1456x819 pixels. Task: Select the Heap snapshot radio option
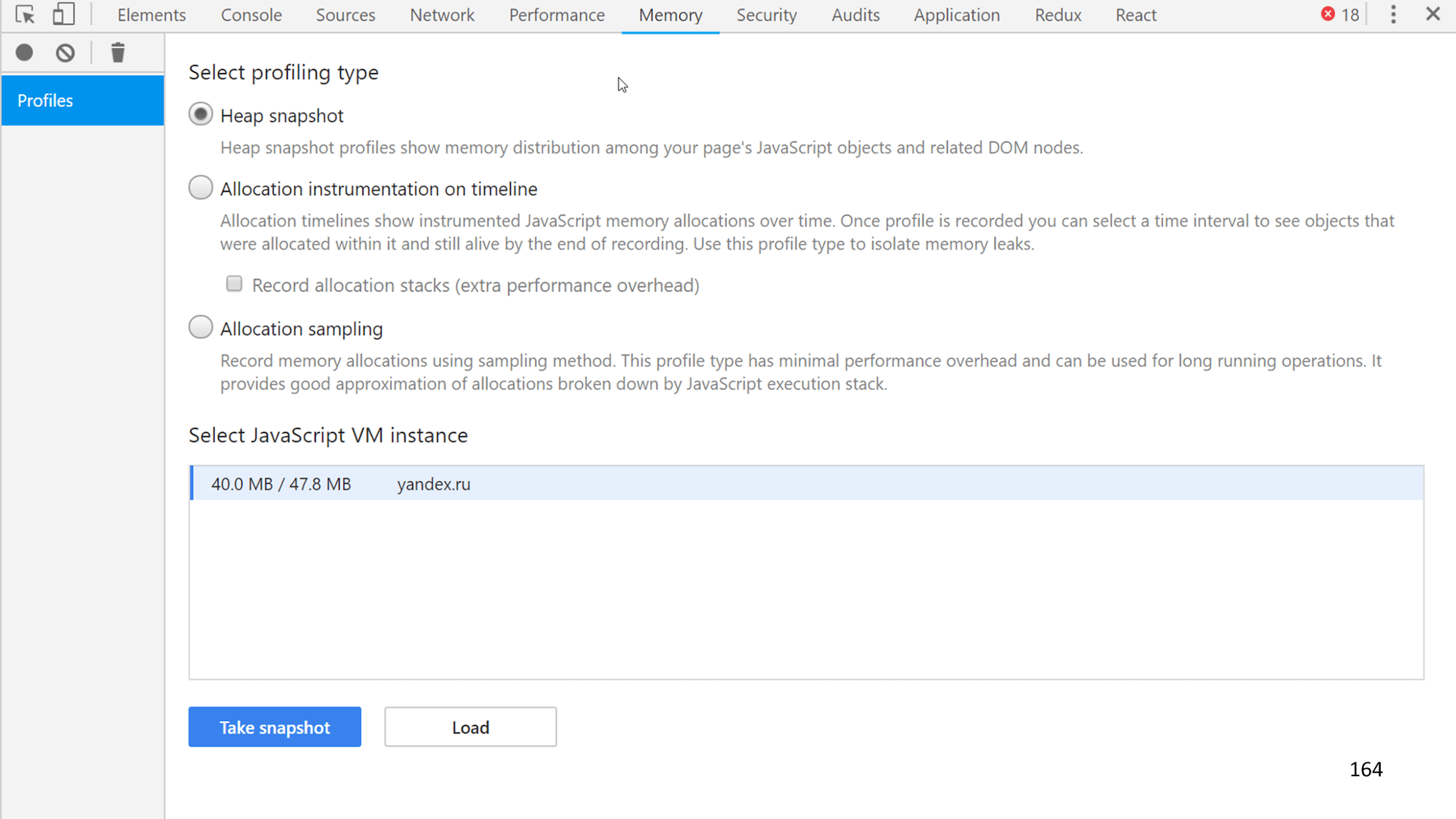coord(201,115)
